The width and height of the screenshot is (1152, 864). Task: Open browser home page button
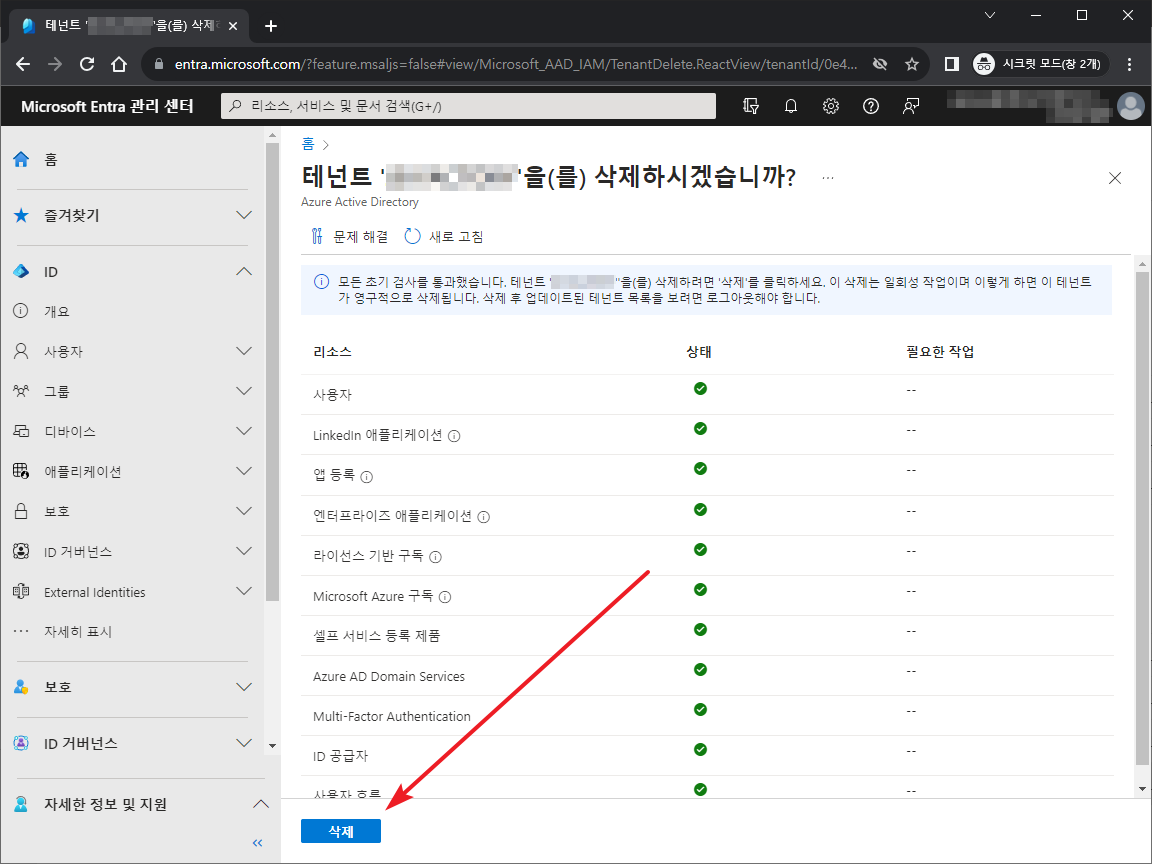[x=119, y=64]
